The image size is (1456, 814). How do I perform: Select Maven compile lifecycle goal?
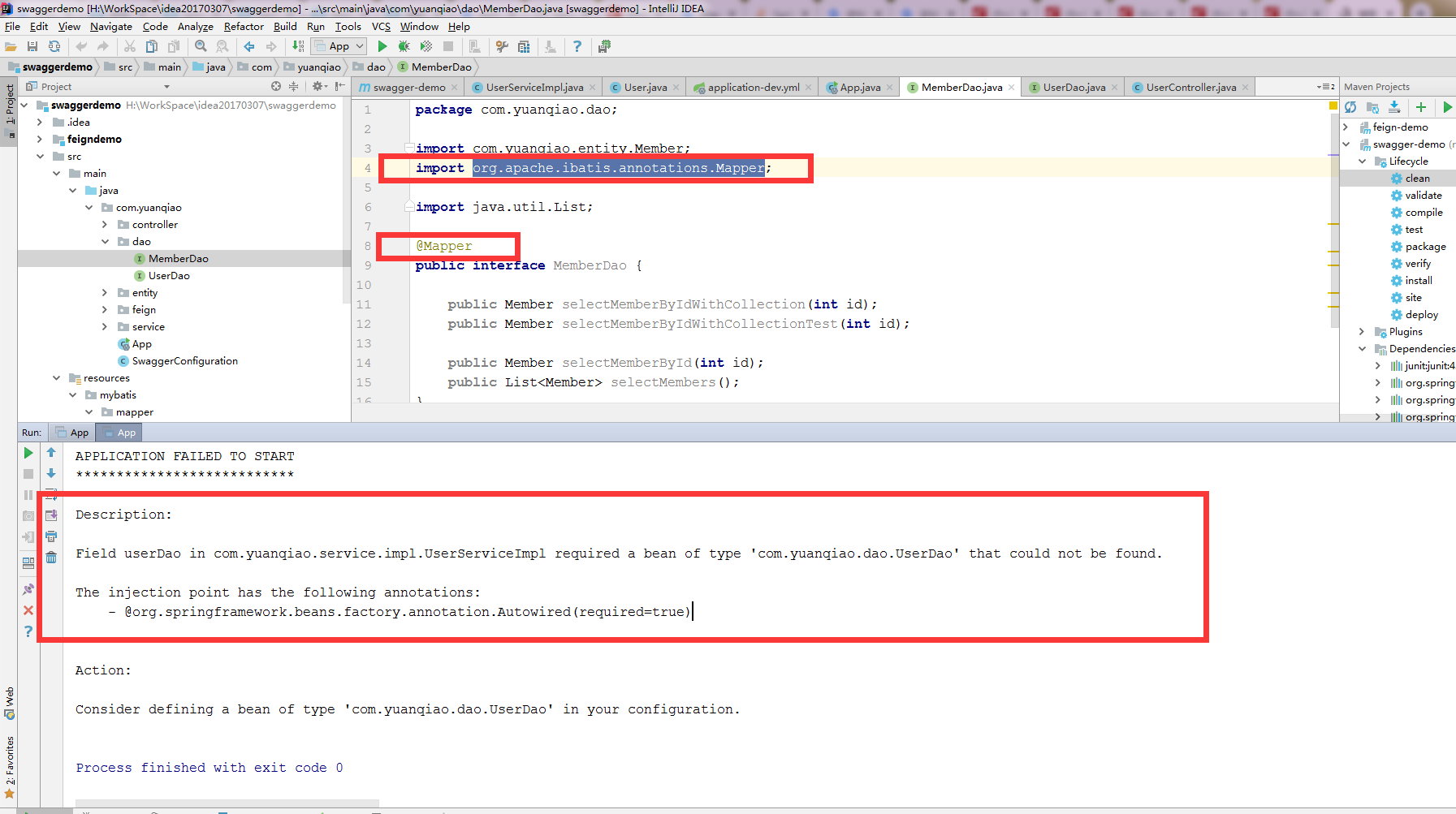(x=1424, y=213)
